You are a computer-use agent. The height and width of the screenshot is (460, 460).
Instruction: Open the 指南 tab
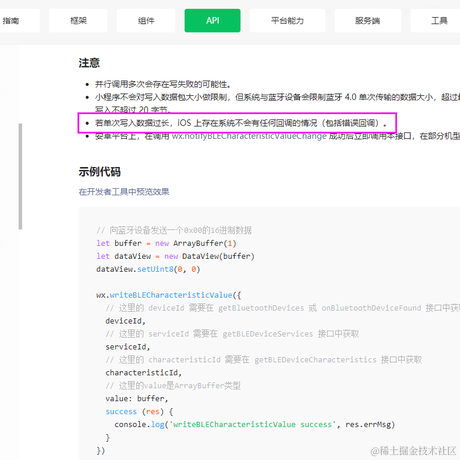(x=19, y=21)
